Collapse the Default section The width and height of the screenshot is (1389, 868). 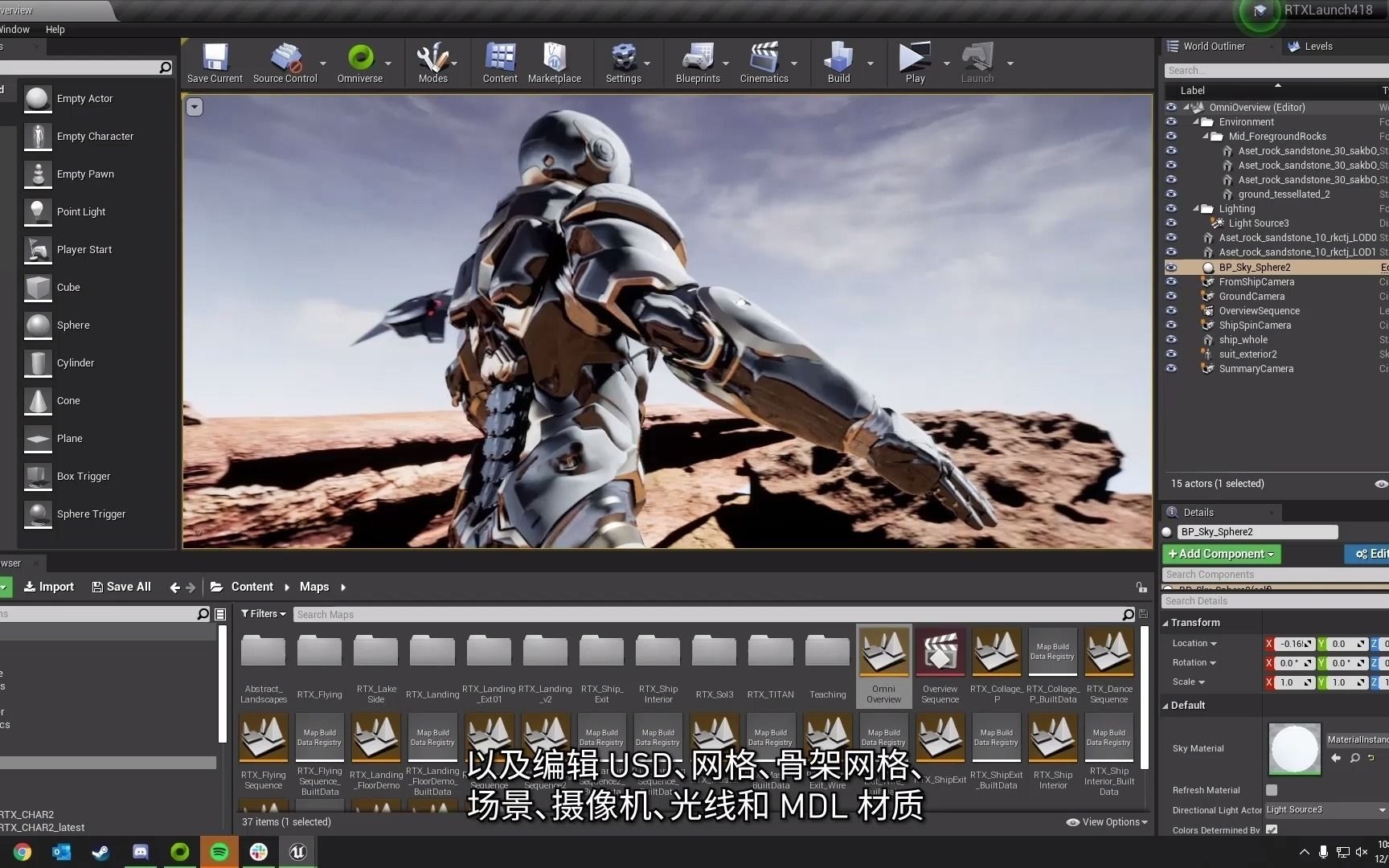click(x=1166, y=706)
